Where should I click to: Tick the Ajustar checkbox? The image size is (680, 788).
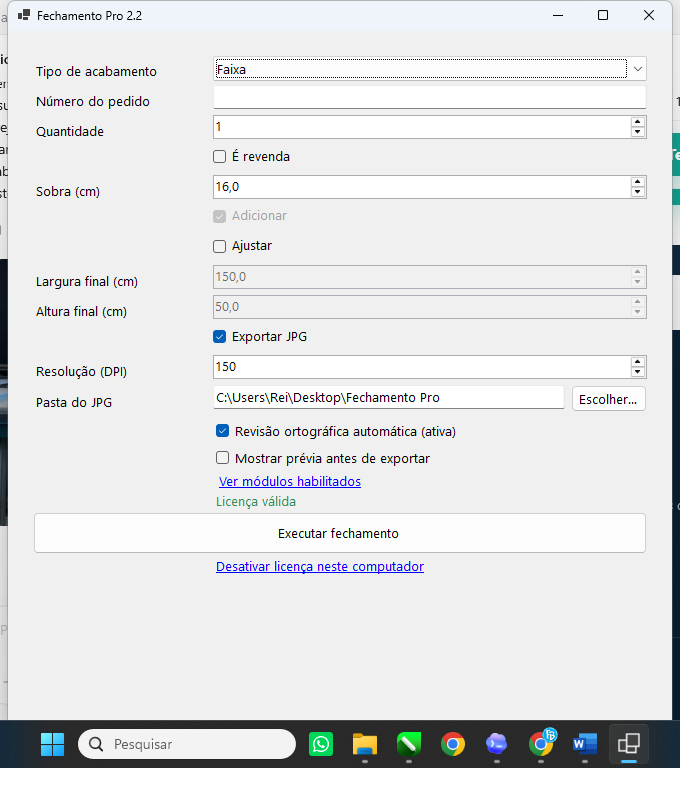(220, 246)
